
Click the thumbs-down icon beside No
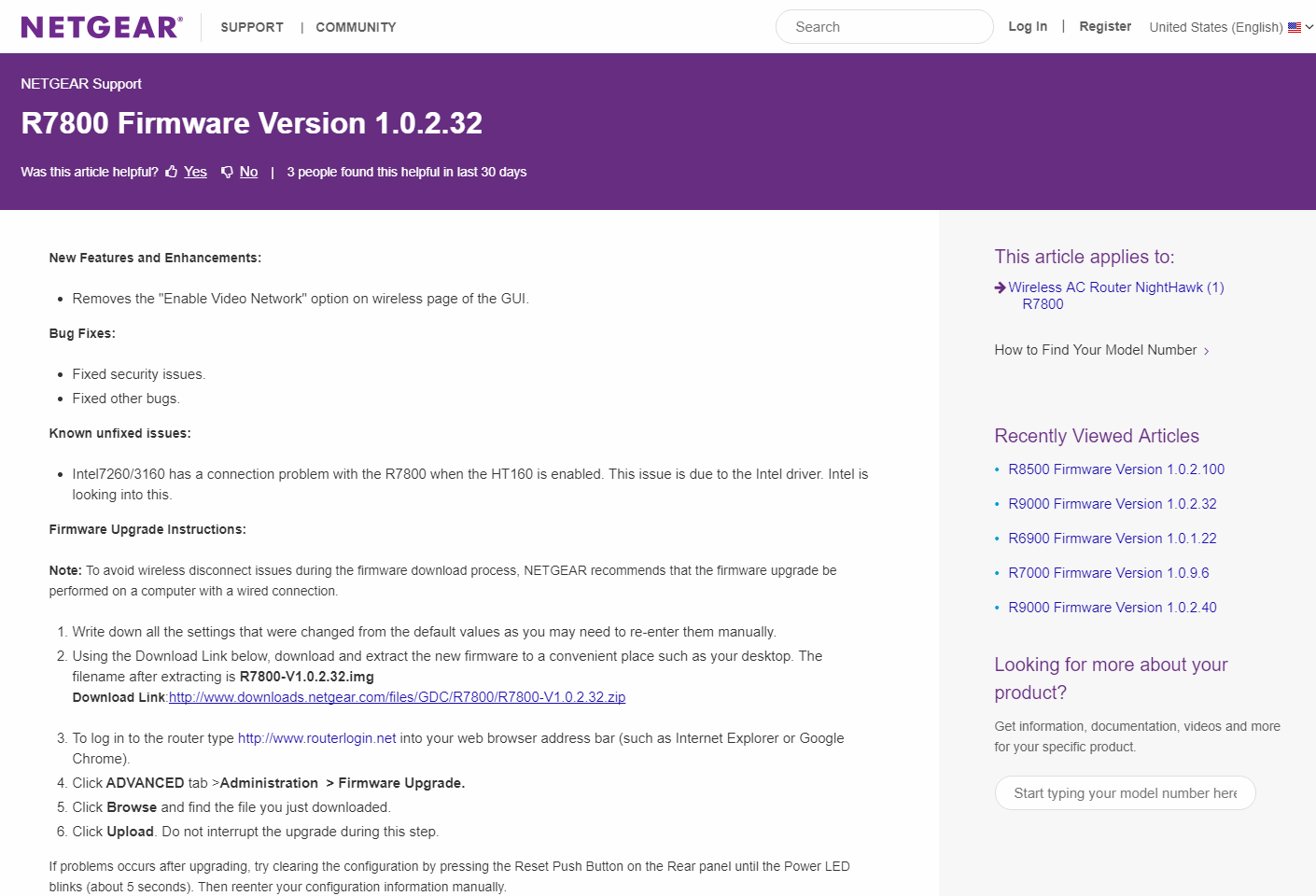227,172
